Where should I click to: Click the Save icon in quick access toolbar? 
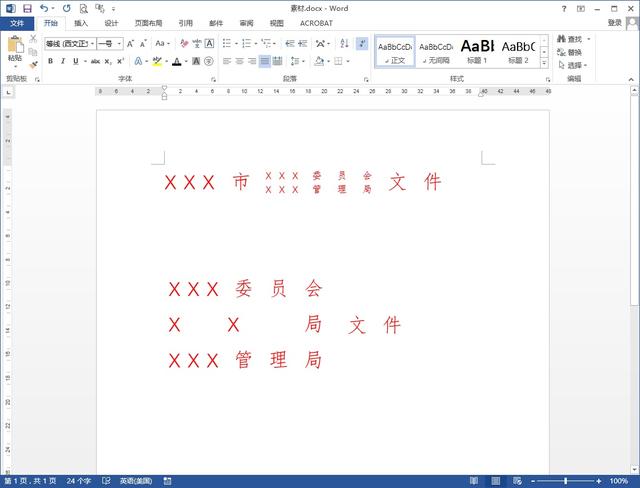pyautogui.click(x=27, y=8)
